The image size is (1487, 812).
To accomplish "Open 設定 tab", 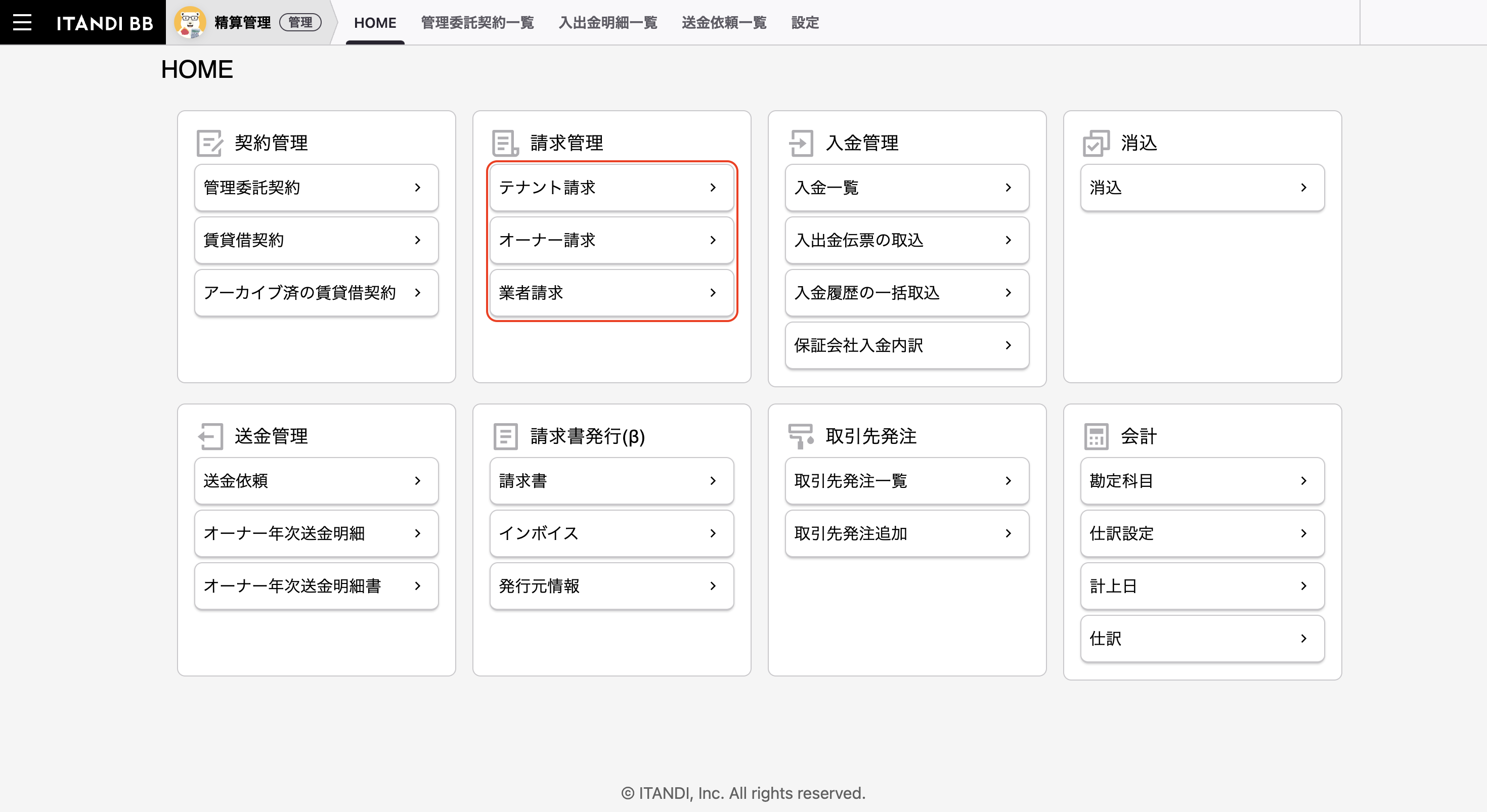I will coord(804,23).
